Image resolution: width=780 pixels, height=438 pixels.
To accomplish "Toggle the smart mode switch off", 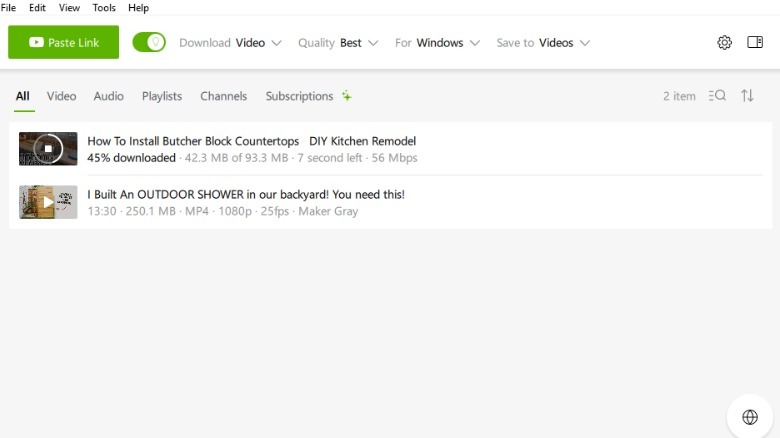I will (149, 42).
